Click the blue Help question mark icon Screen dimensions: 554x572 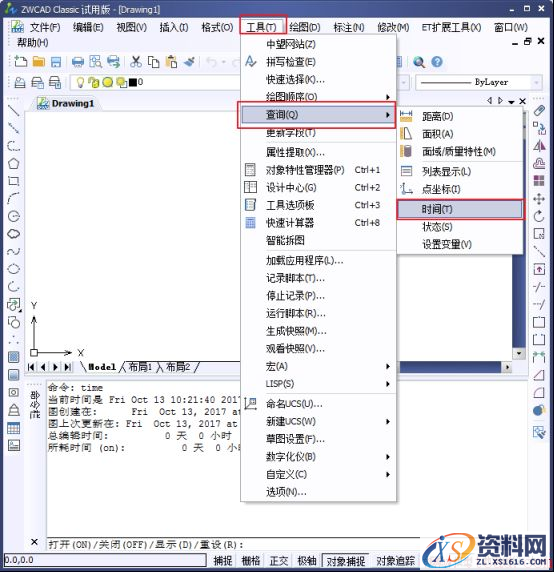[437, 62]
